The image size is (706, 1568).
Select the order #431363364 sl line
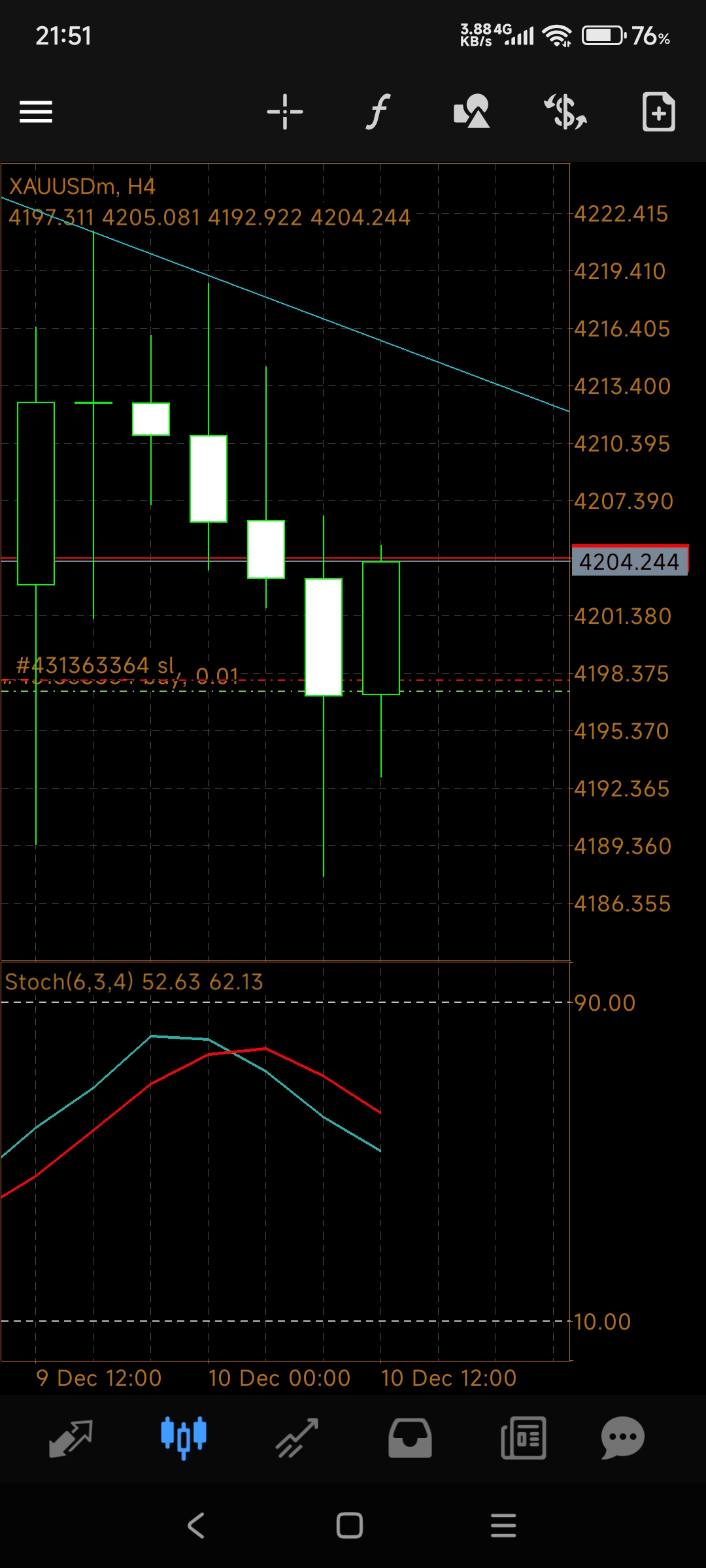click(x=95, y=666)
